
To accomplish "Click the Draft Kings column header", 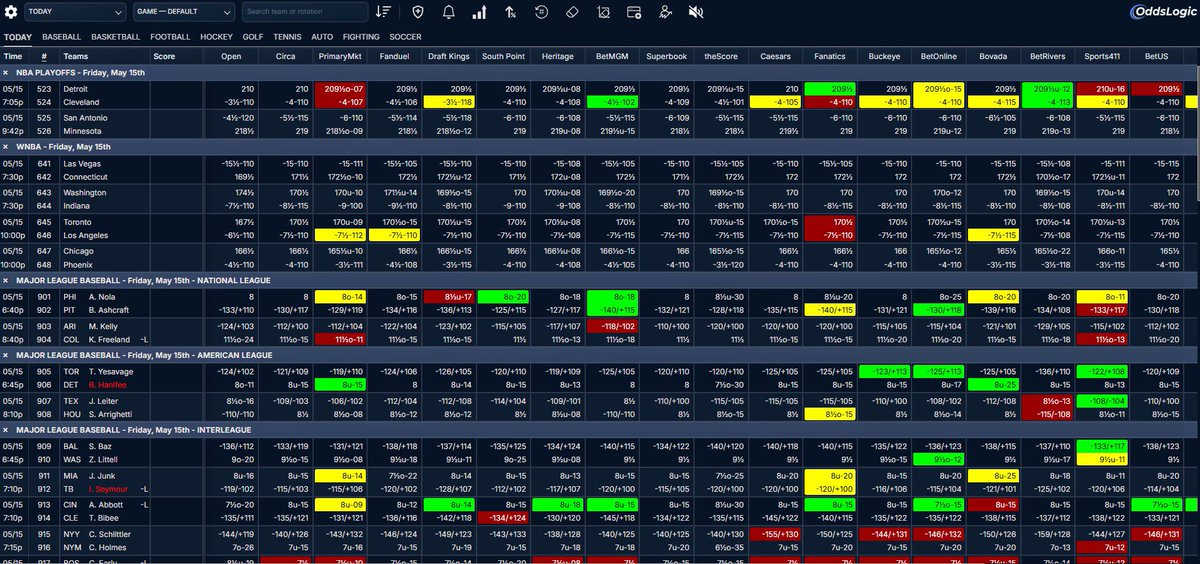I will click(449, 57).
